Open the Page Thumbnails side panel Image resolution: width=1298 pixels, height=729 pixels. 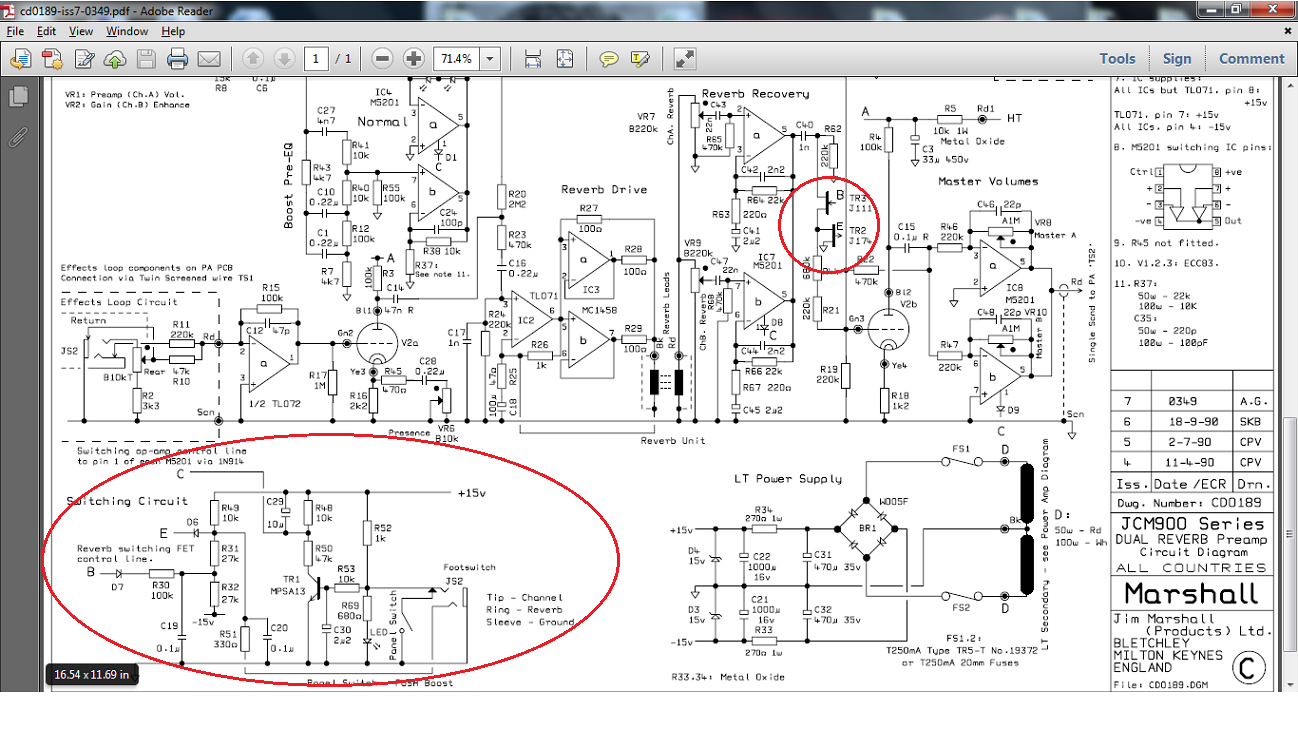click(x=18, y=97)
